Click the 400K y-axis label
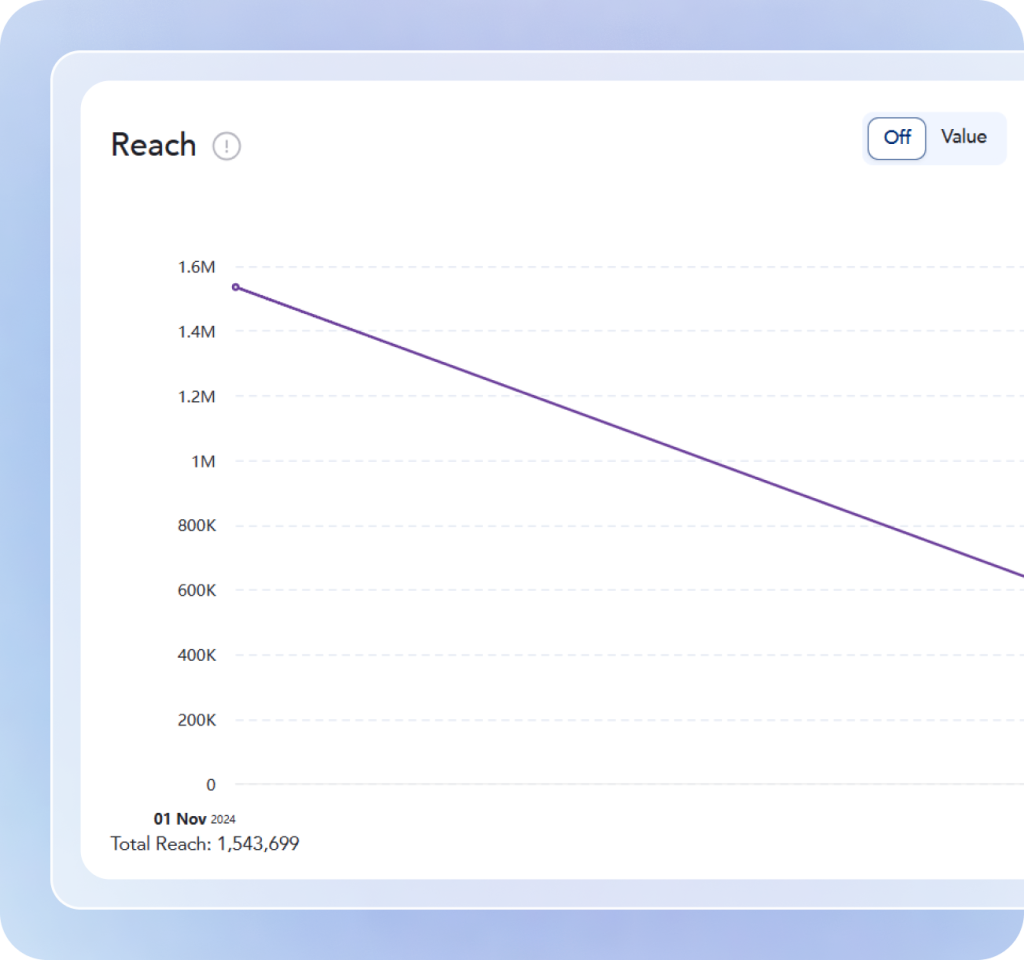The width and height of the screenshot is (1024, 960). 197,656
